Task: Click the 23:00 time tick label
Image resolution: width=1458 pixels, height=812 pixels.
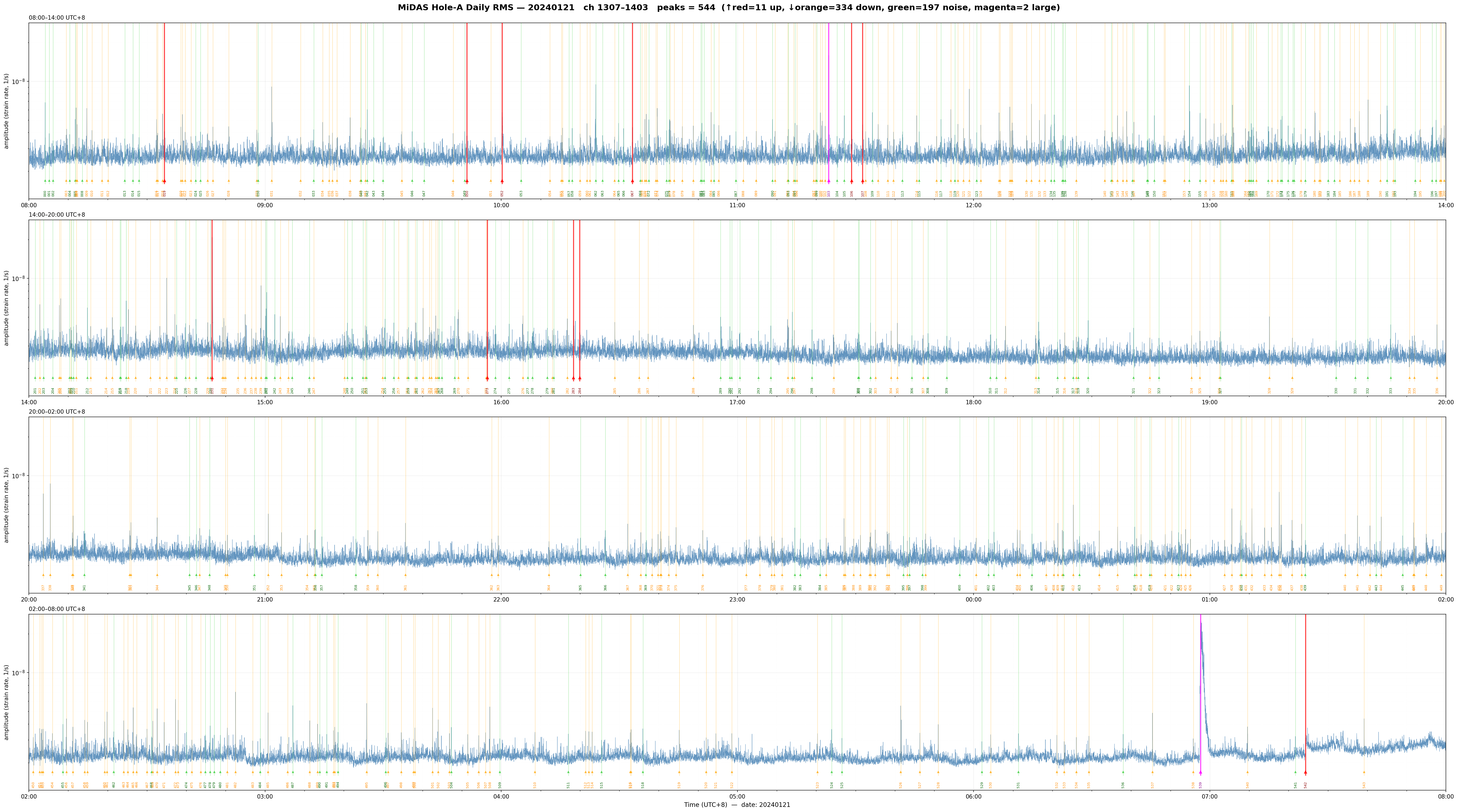Action: pos(737,599)
